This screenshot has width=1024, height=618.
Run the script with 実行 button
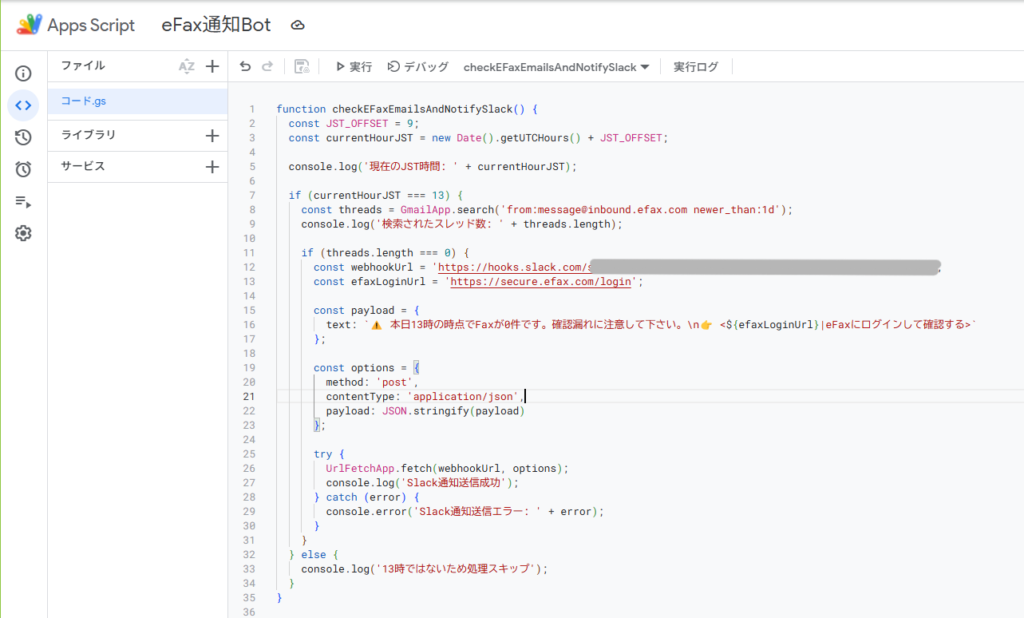click(353, 67)
